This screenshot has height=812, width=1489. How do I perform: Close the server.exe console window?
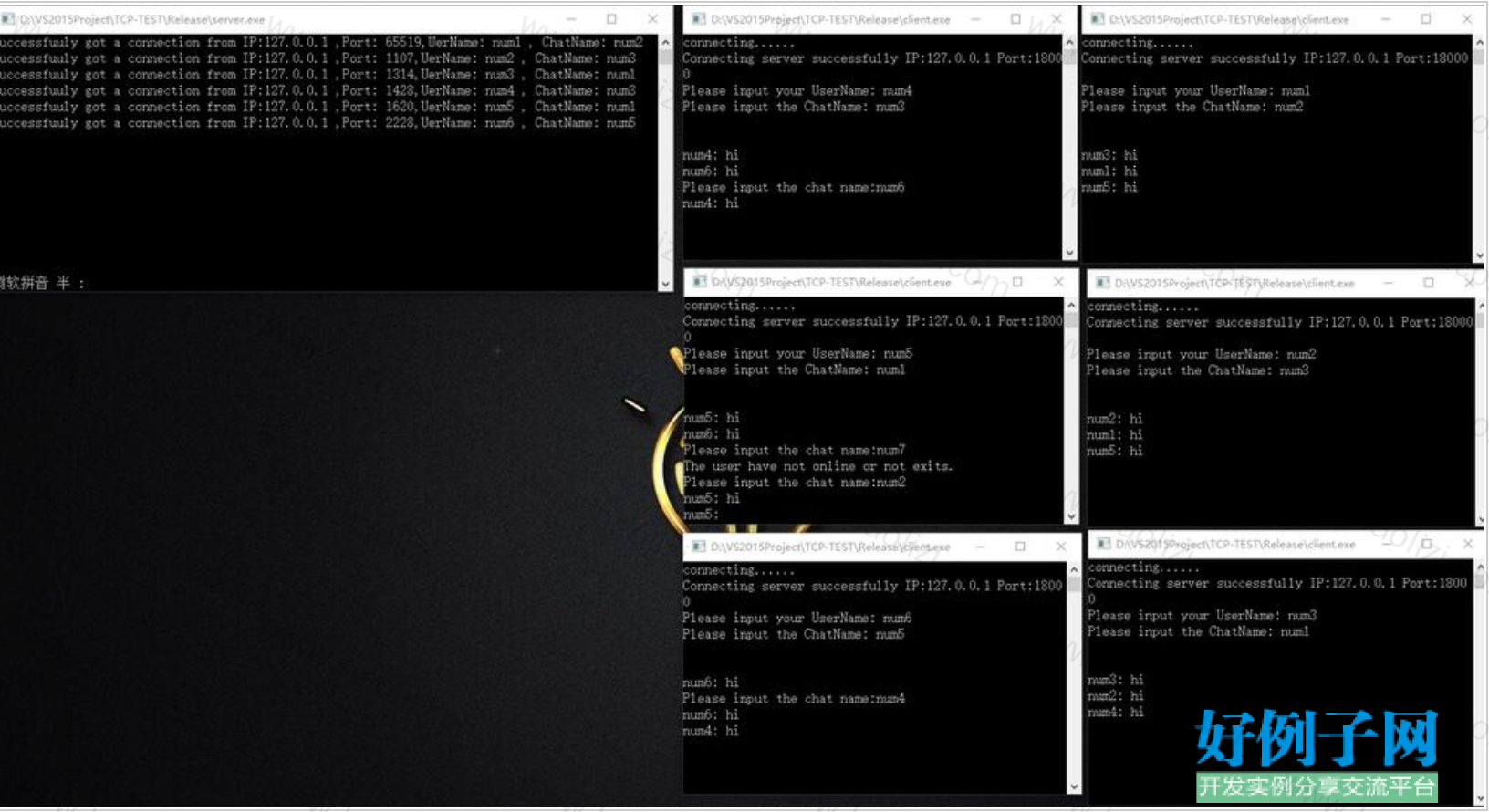652,19
